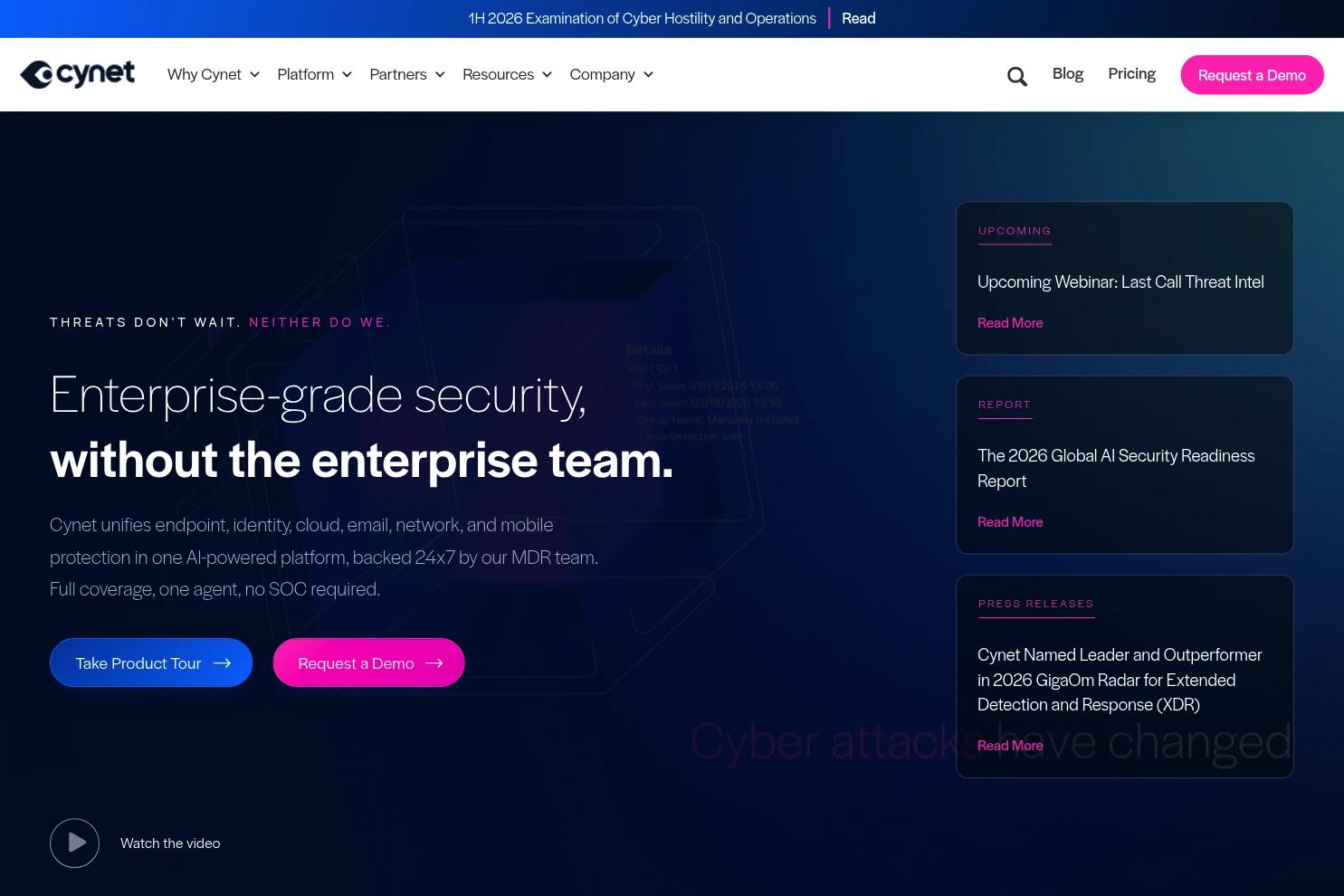Image resolution: width=1344 pixels, height=896 pixels.
Task: Open the Partners menu
Action: click(398, 74)
